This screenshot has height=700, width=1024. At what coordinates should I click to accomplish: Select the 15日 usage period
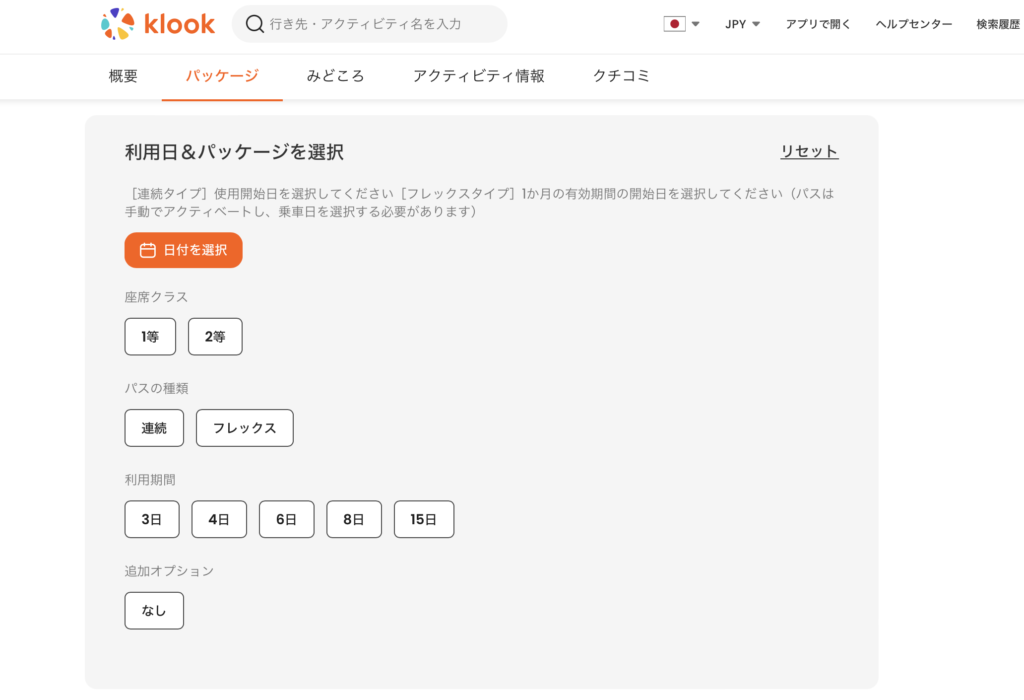424,520
